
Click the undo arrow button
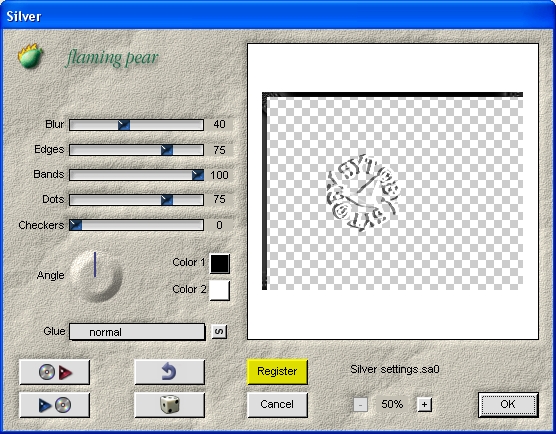170,372
